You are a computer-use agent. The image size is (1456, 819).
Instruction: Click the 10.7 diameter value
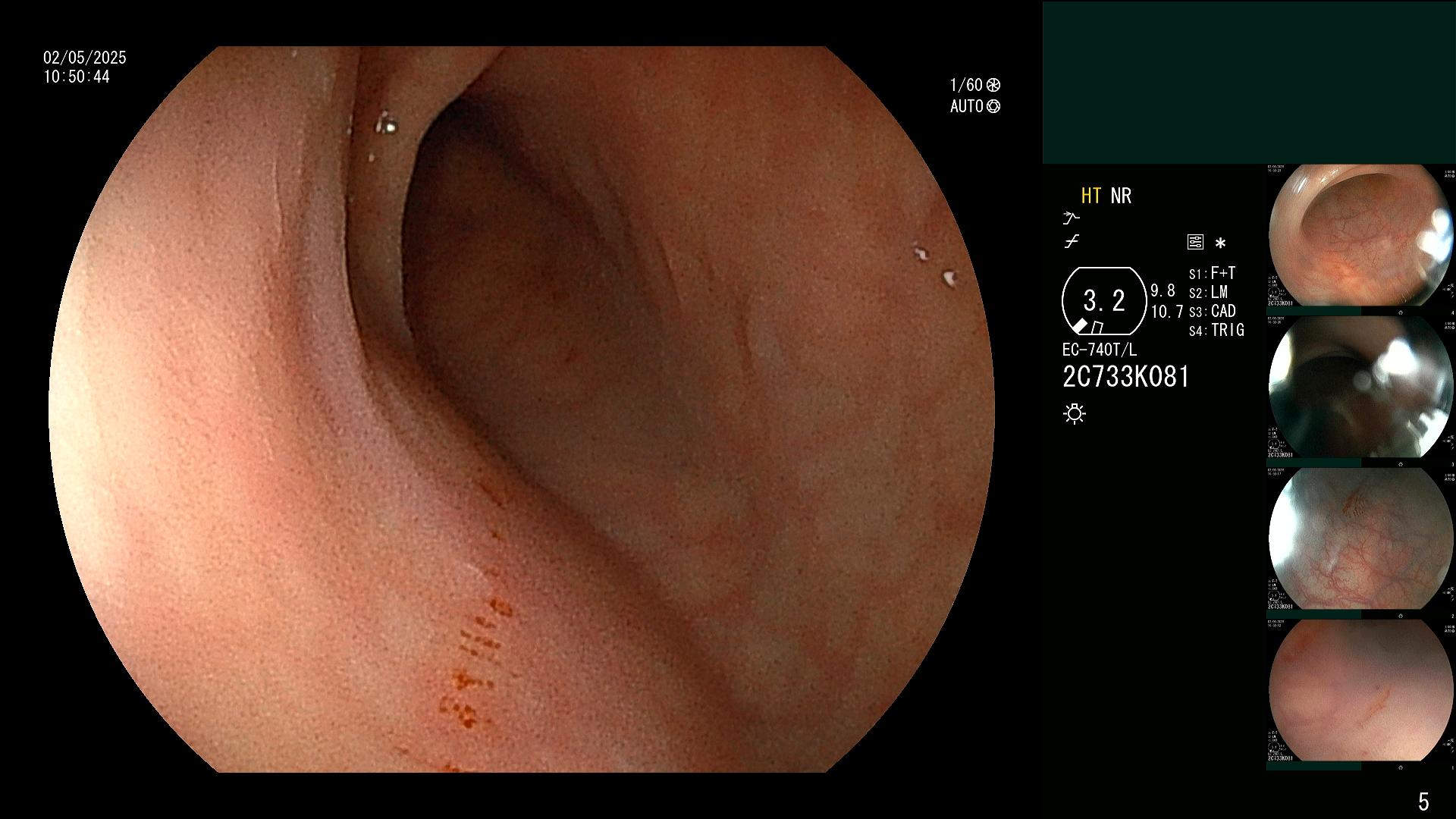tap(1167, 312)
